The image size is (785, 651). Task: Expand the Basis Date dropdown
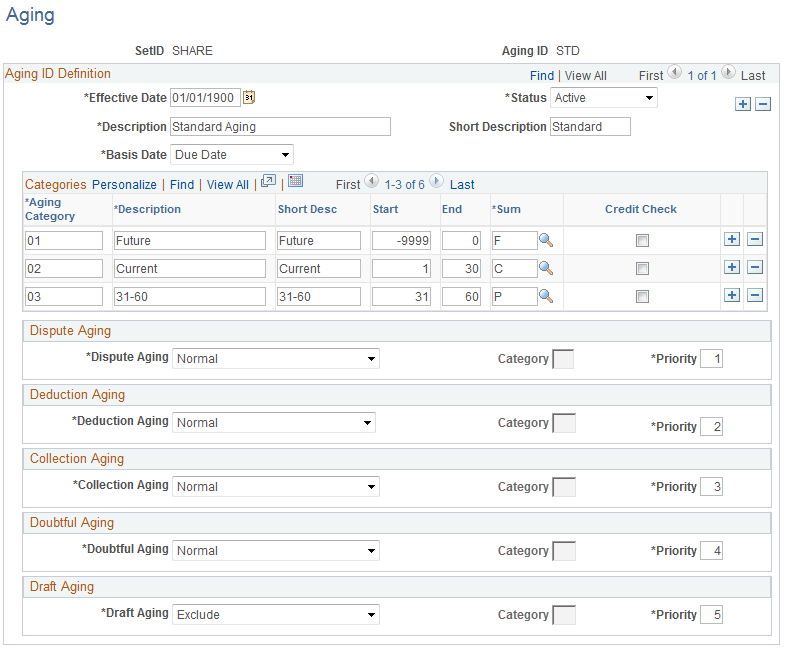click(232, 155)
